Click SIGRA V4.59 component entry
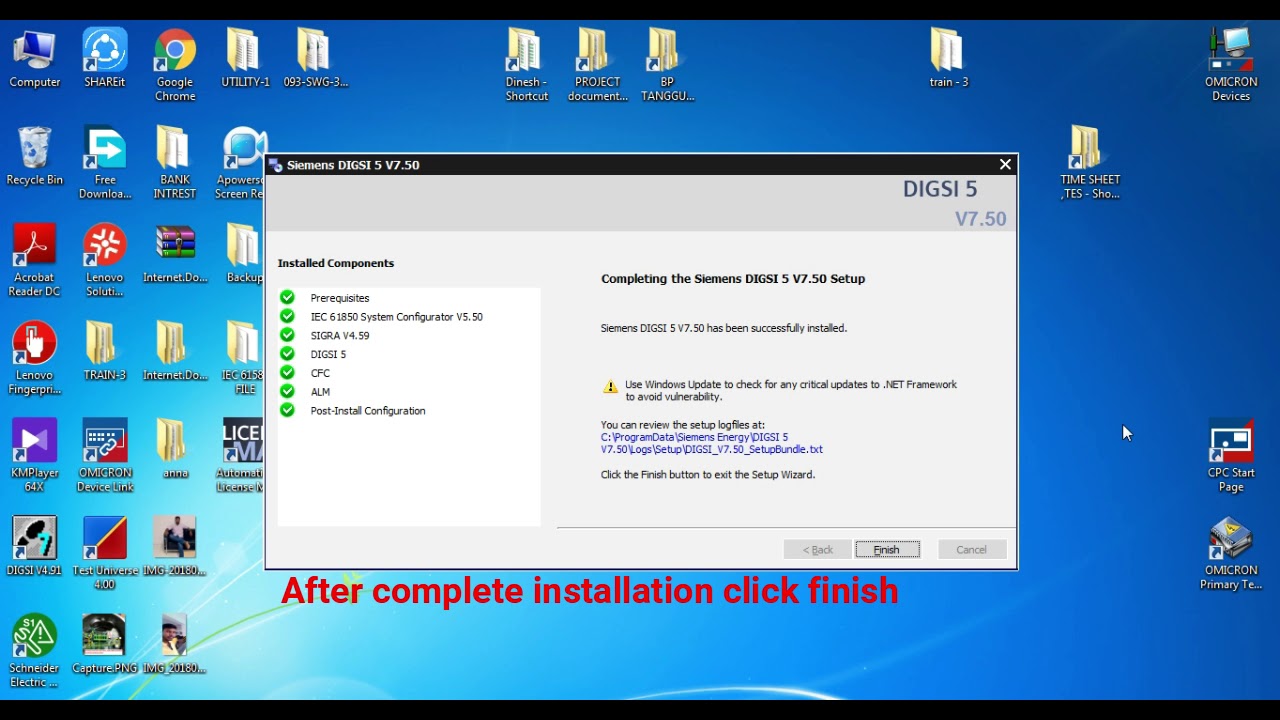The height and width of the screenshot is (720, 1280). [340, 336]
